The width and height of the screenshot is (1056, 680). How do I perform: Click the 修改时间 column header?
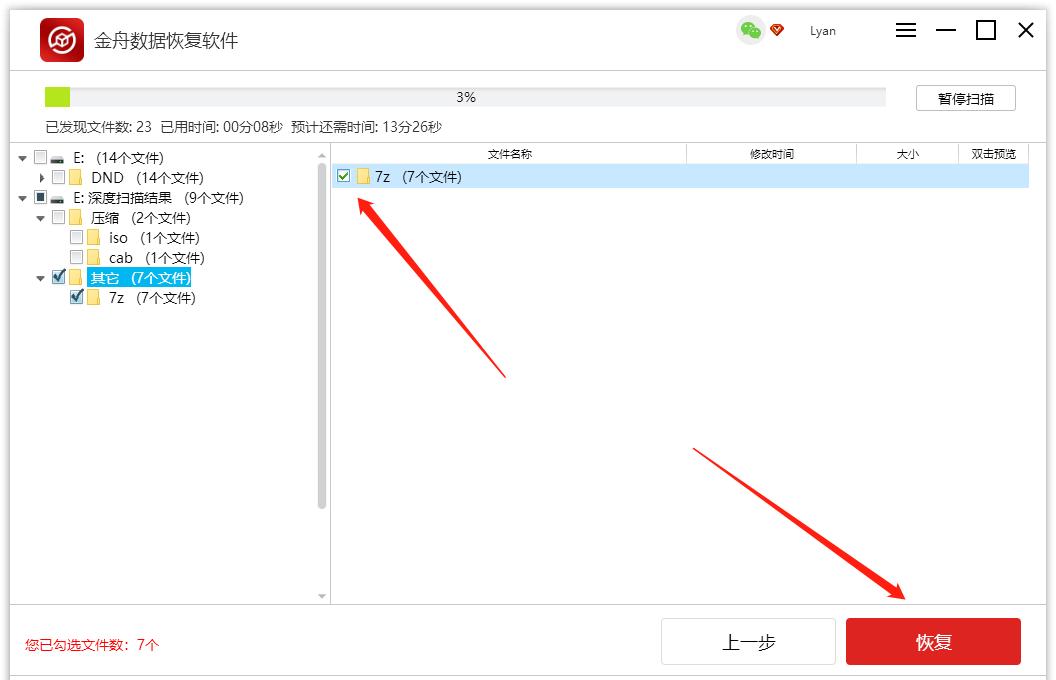pos(771,153)
